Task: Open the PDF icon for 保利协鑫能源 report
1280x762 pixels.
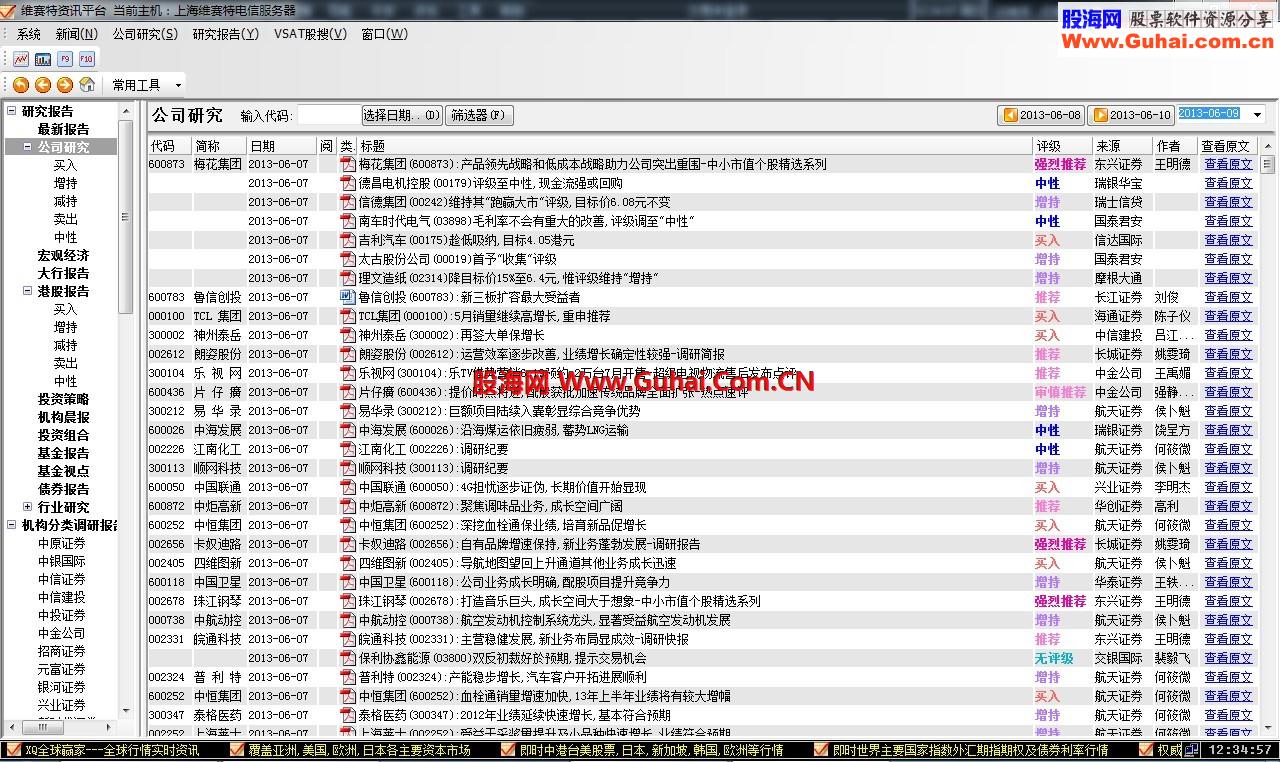Action: pos(347,658)
